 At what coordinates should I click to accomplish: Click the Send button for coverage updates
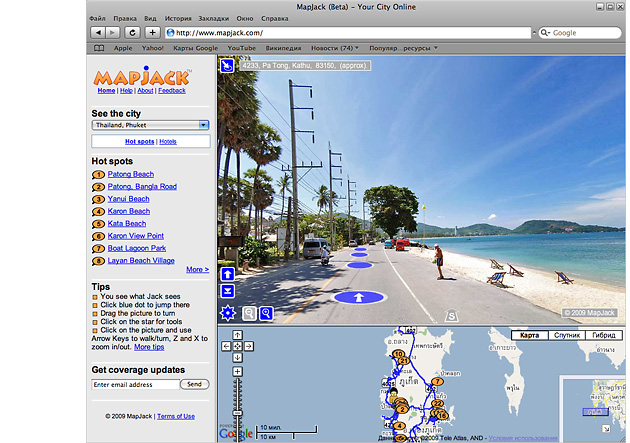(x=195, y=384)
